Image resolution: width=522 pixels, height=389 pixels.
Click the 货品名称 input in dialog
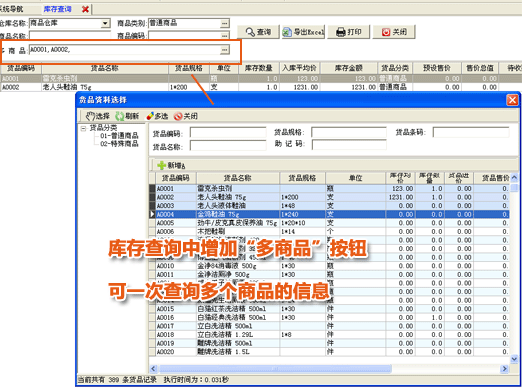pyautogui.click(x=228, y=145)
